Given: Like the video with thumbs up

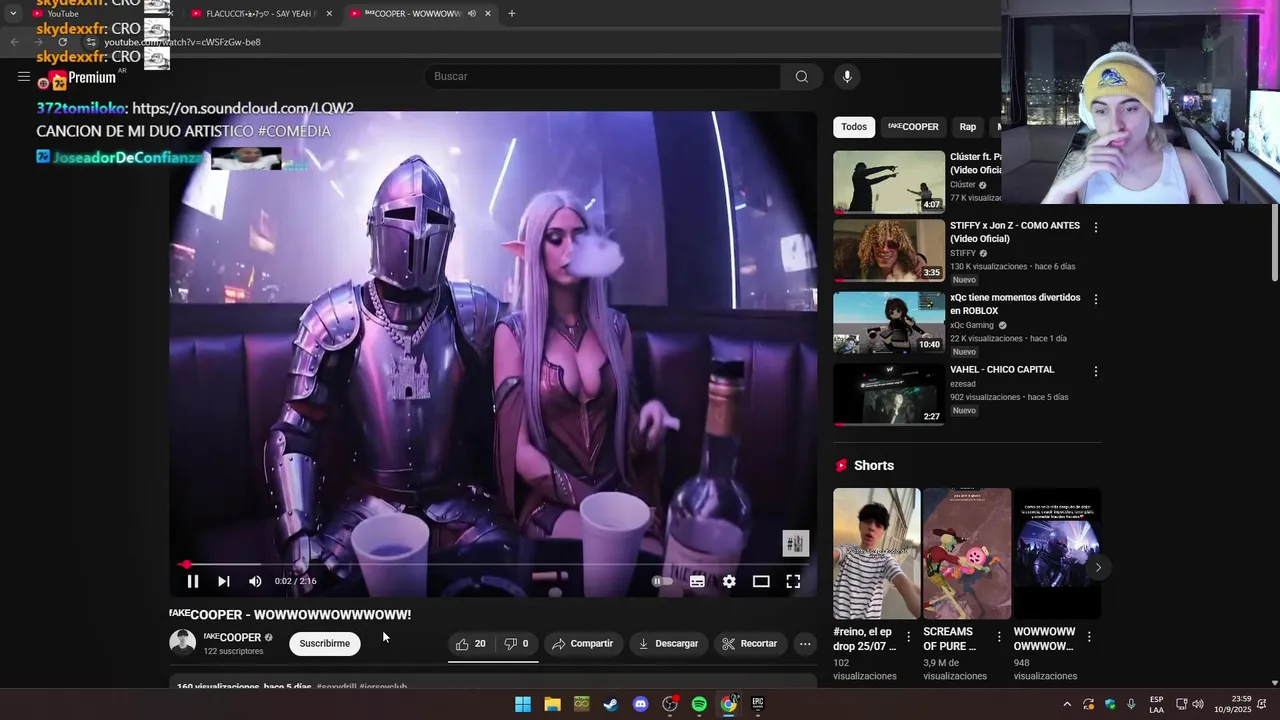Looking at the screenshot, I should point(471,644).
